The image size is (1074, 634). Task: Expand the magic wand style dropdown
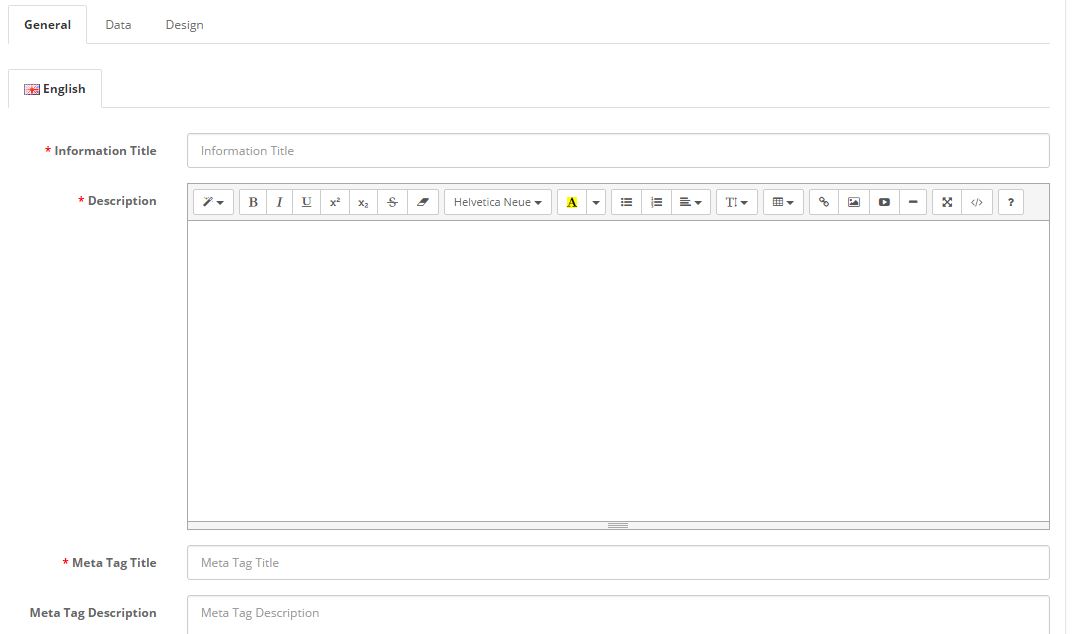(x=213, y=202)
